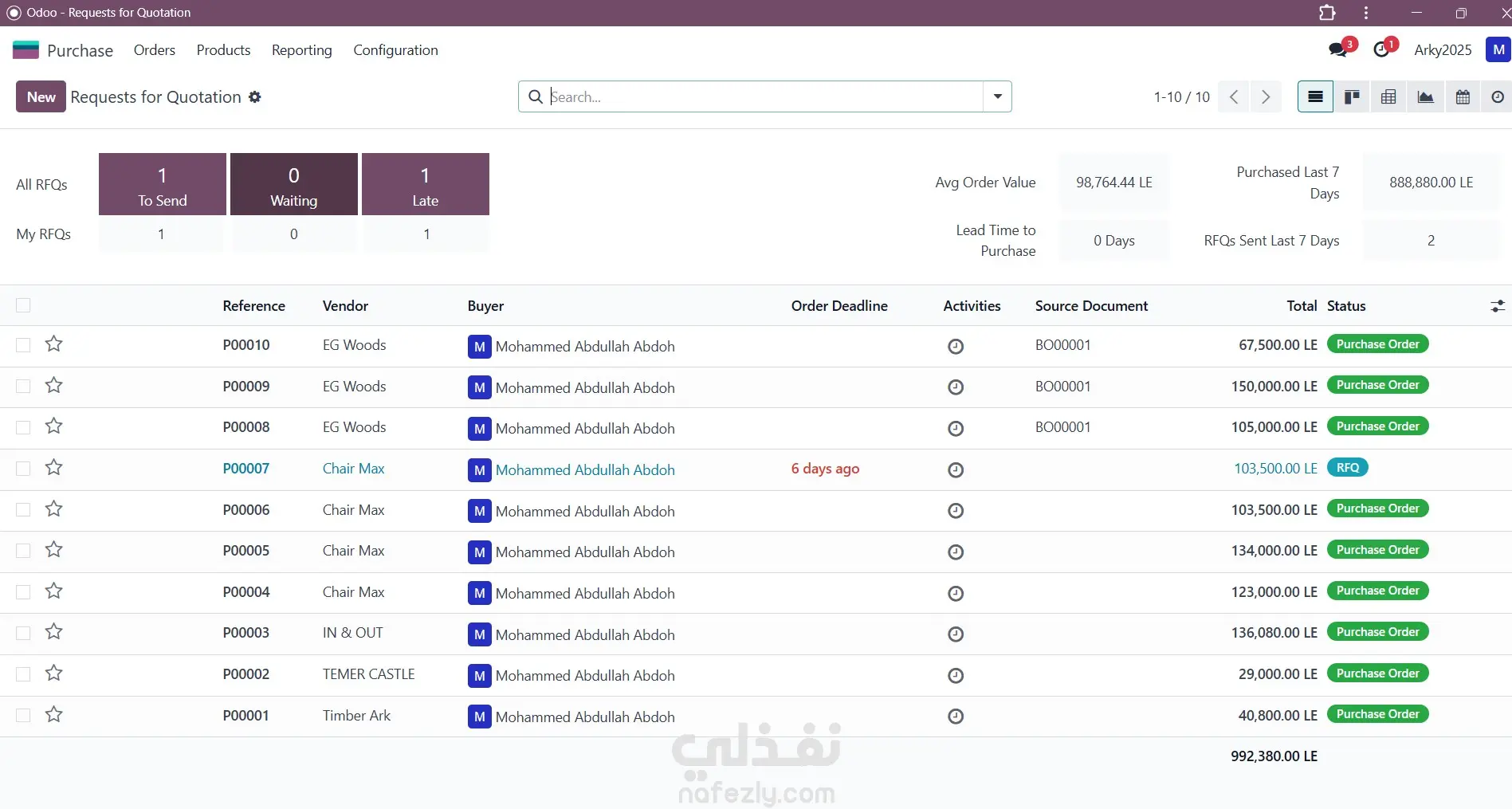
Task: Sort by the Order Deadline column header
Action: coord(839,306)
